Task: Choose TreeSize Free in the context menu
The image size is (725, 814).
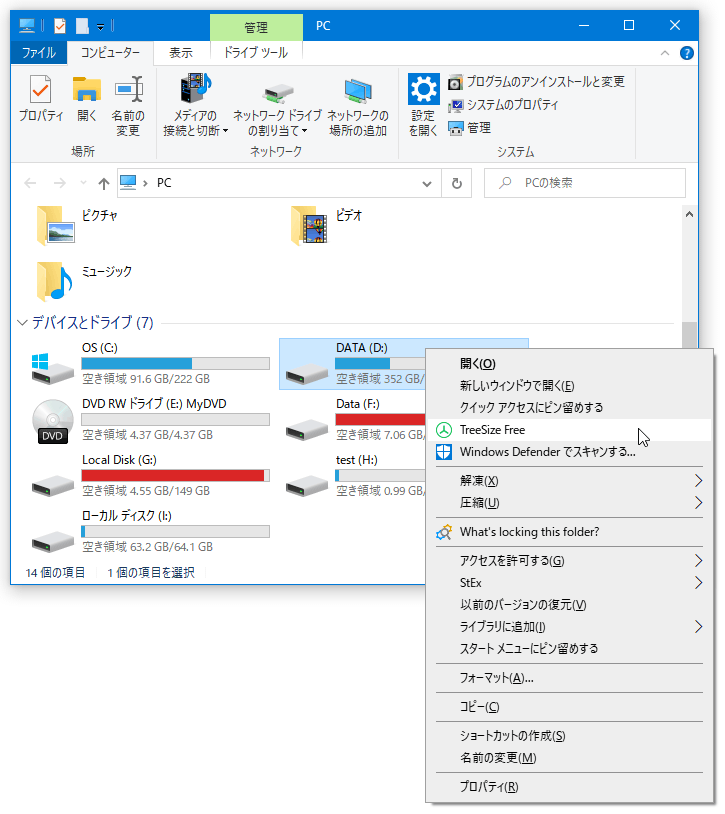Action: 569,430
